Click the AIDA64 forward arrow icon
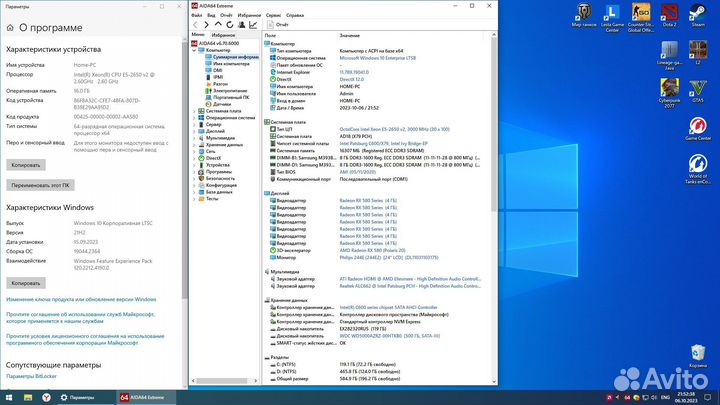 206,25
